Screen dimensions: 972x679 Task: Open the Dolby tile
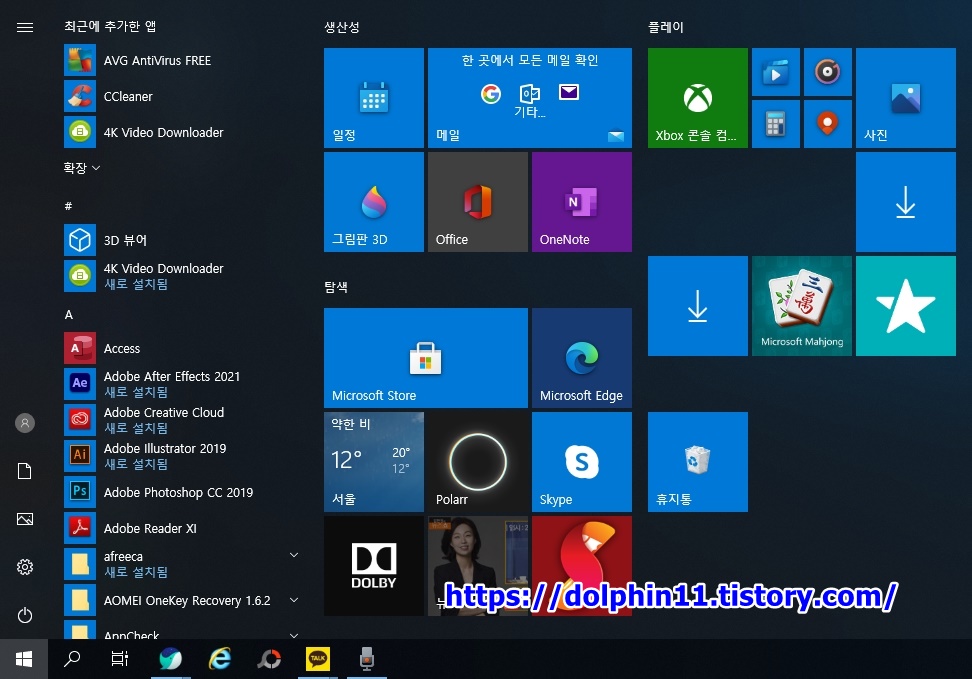tap(374, 566)
